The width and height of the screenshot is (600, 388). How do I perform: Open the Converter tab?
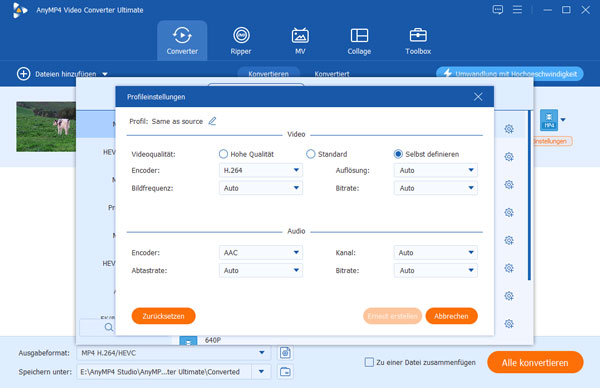[x=182, y=41]
